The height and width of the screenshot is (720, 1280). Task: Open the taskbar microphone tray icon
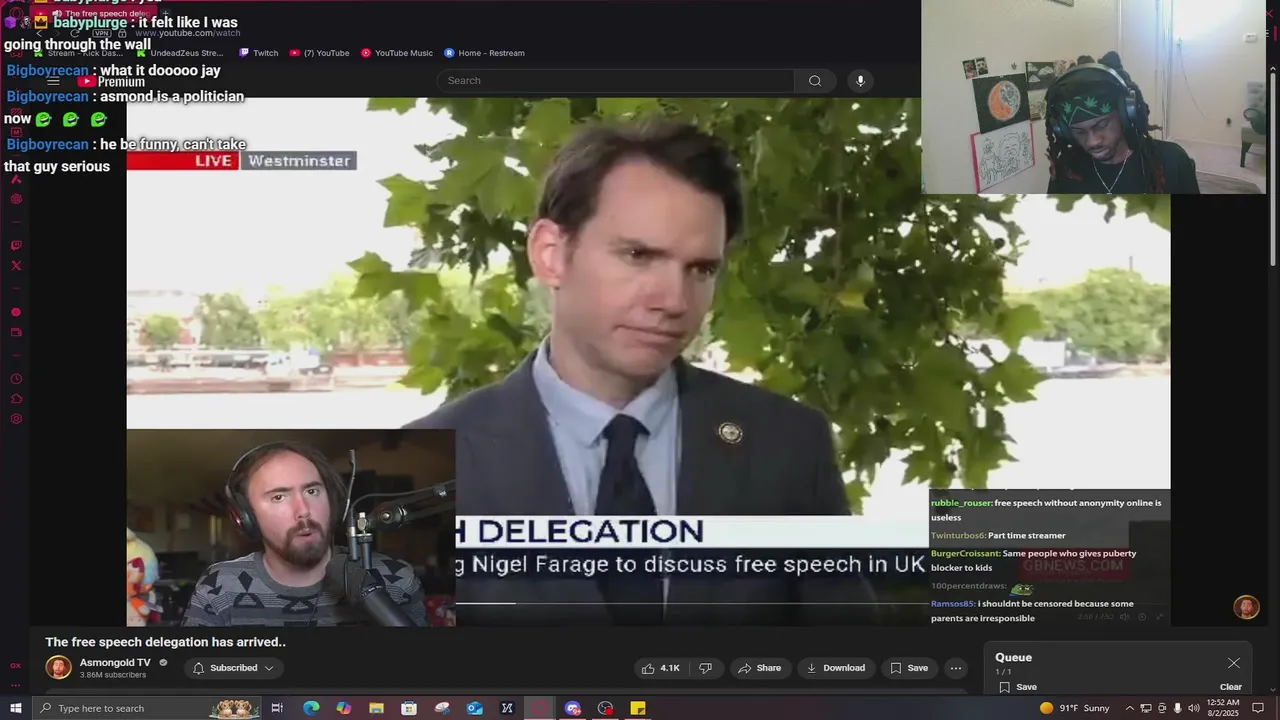(1177, 708)
